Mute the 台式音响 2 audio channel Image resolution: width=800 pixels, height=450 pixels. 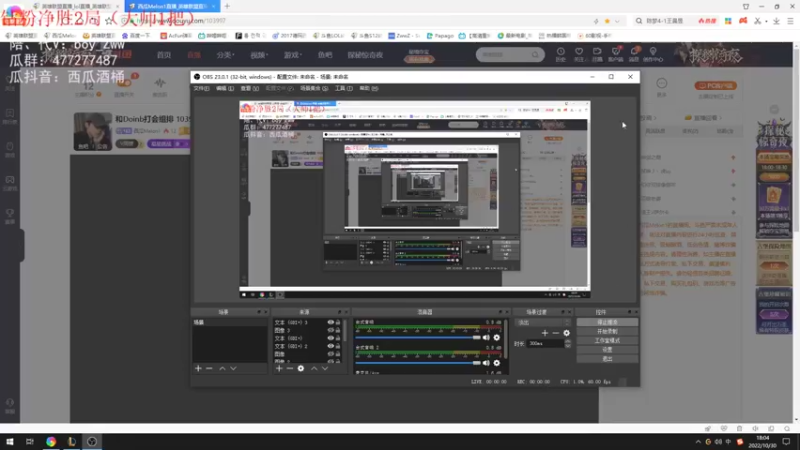coord(486,363)
